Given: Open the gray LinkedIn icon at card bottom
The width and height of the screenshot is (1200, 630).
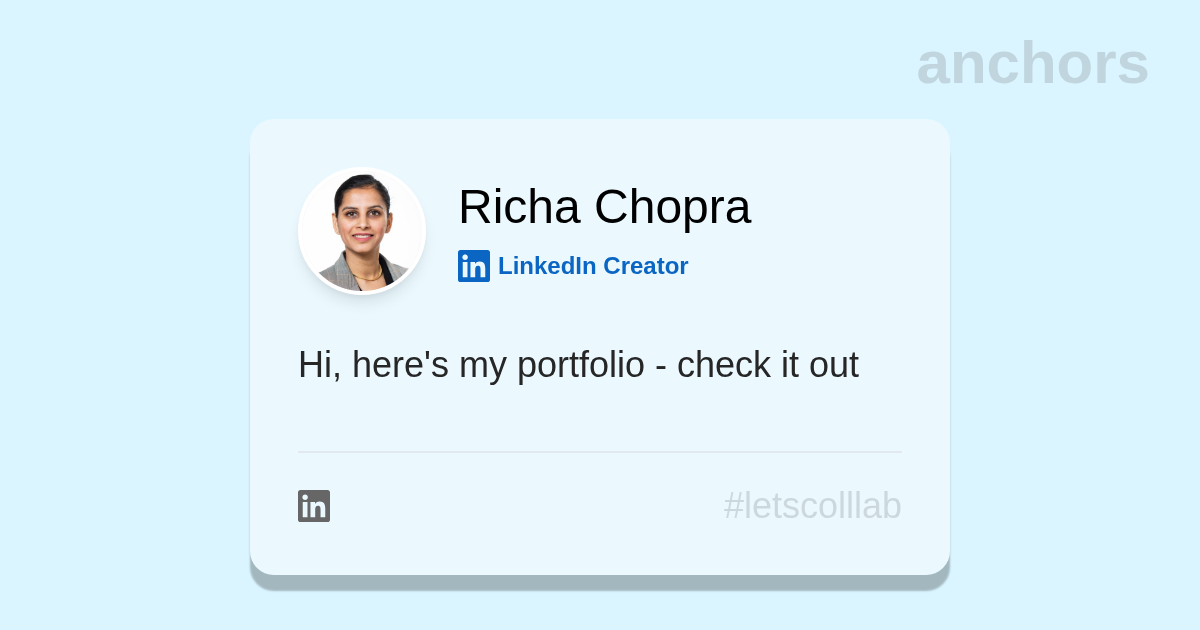Looking at the screenshot, I should click(314, 506).
